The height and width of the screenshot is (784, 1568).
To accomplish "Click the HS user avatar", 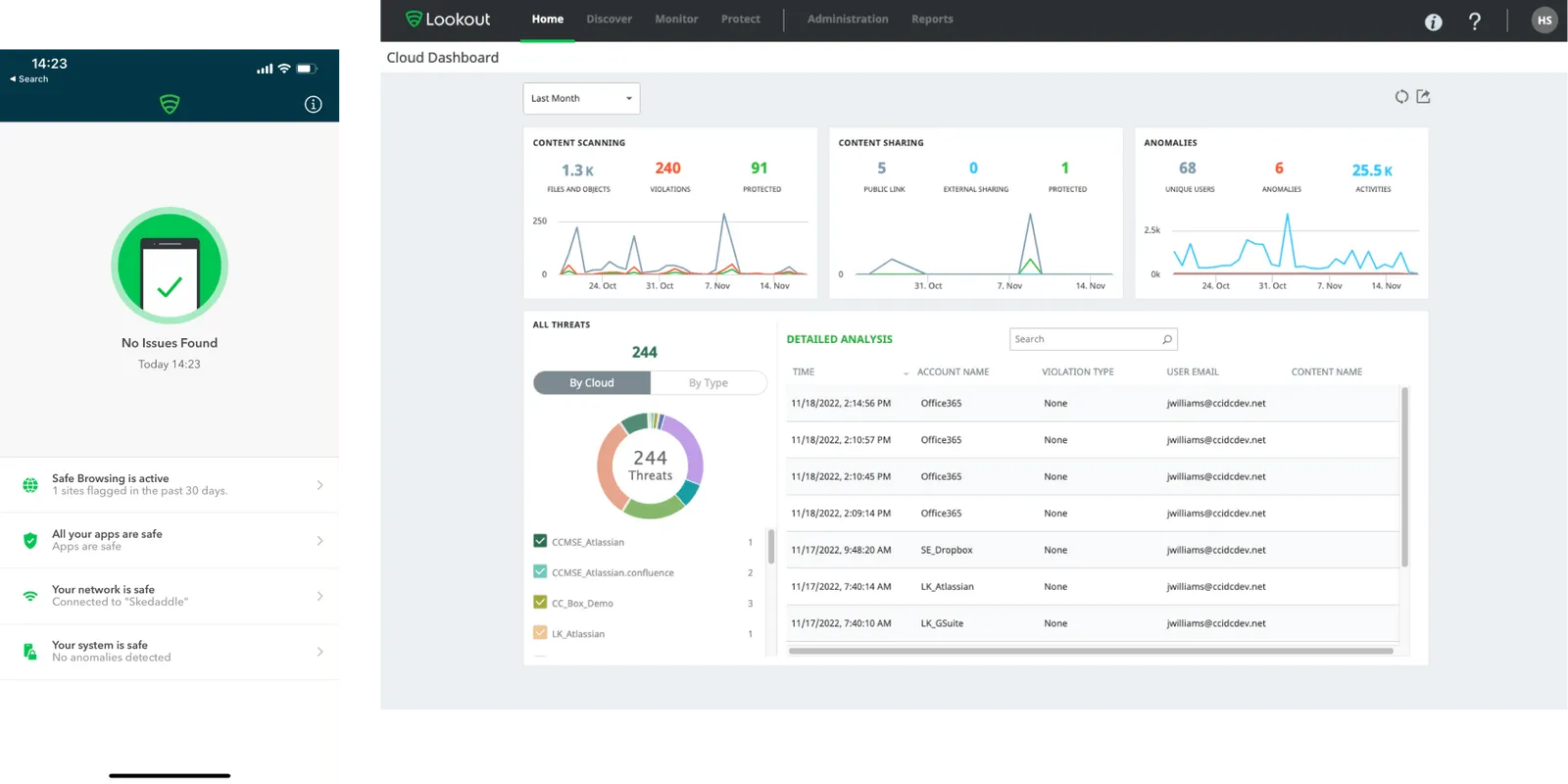I will point(1544,21).
